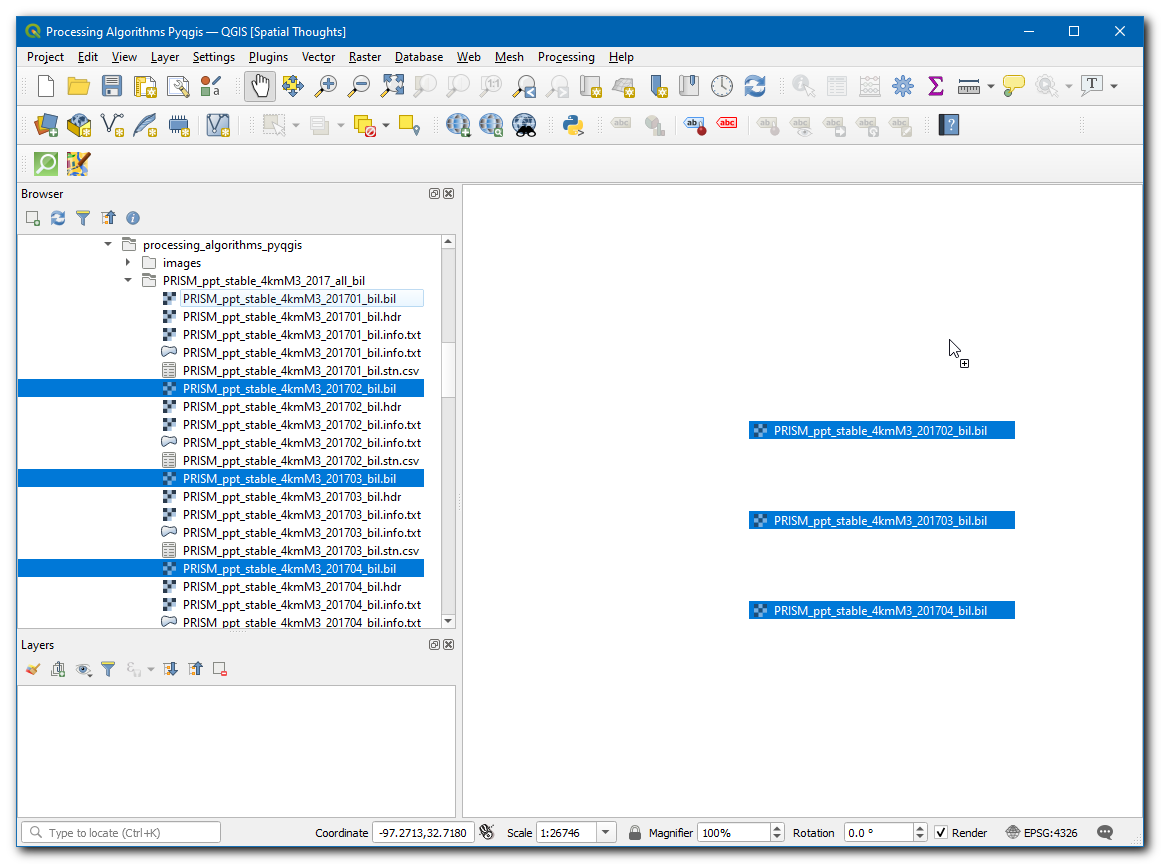Open Manage Map Themes eye icon
This screenshot has width=1161, height=864.
pyautogui.click(x=84, y=669)
